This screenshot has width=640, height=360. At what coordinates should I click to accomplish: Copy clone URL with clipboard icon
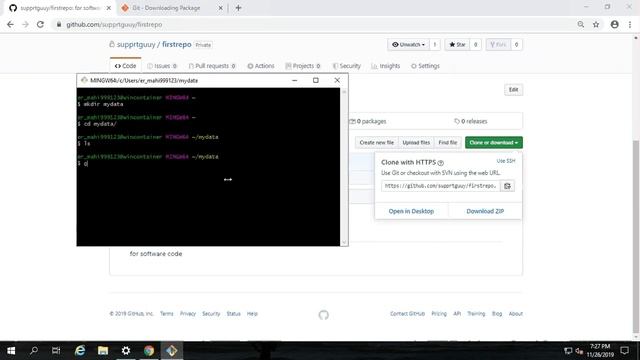click(x=507, y=186)
